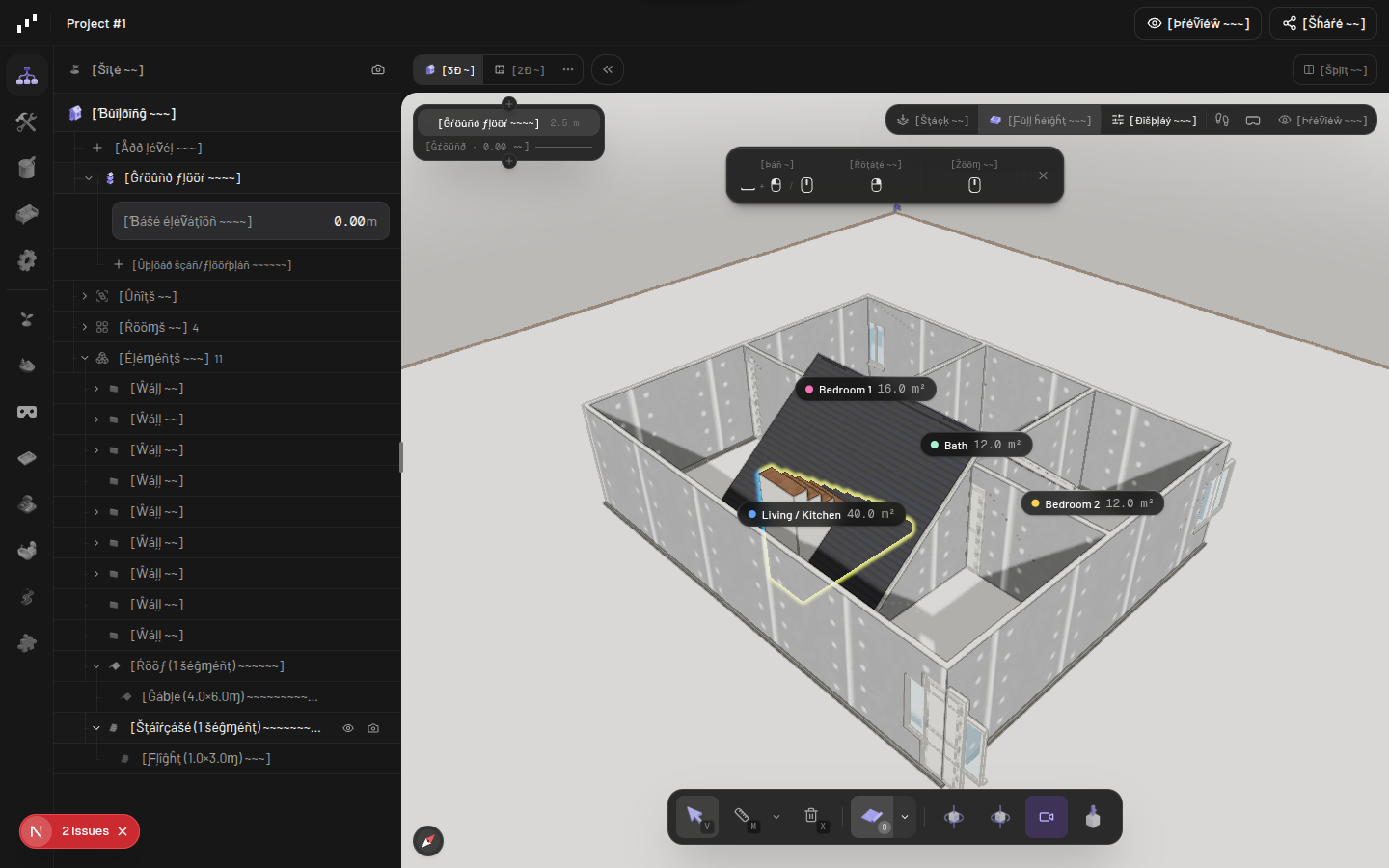Image resolution: width=1389 pixels, height=868 pixels.
Task: Toggle the furniture sofa display icon
Action: 1253,121
